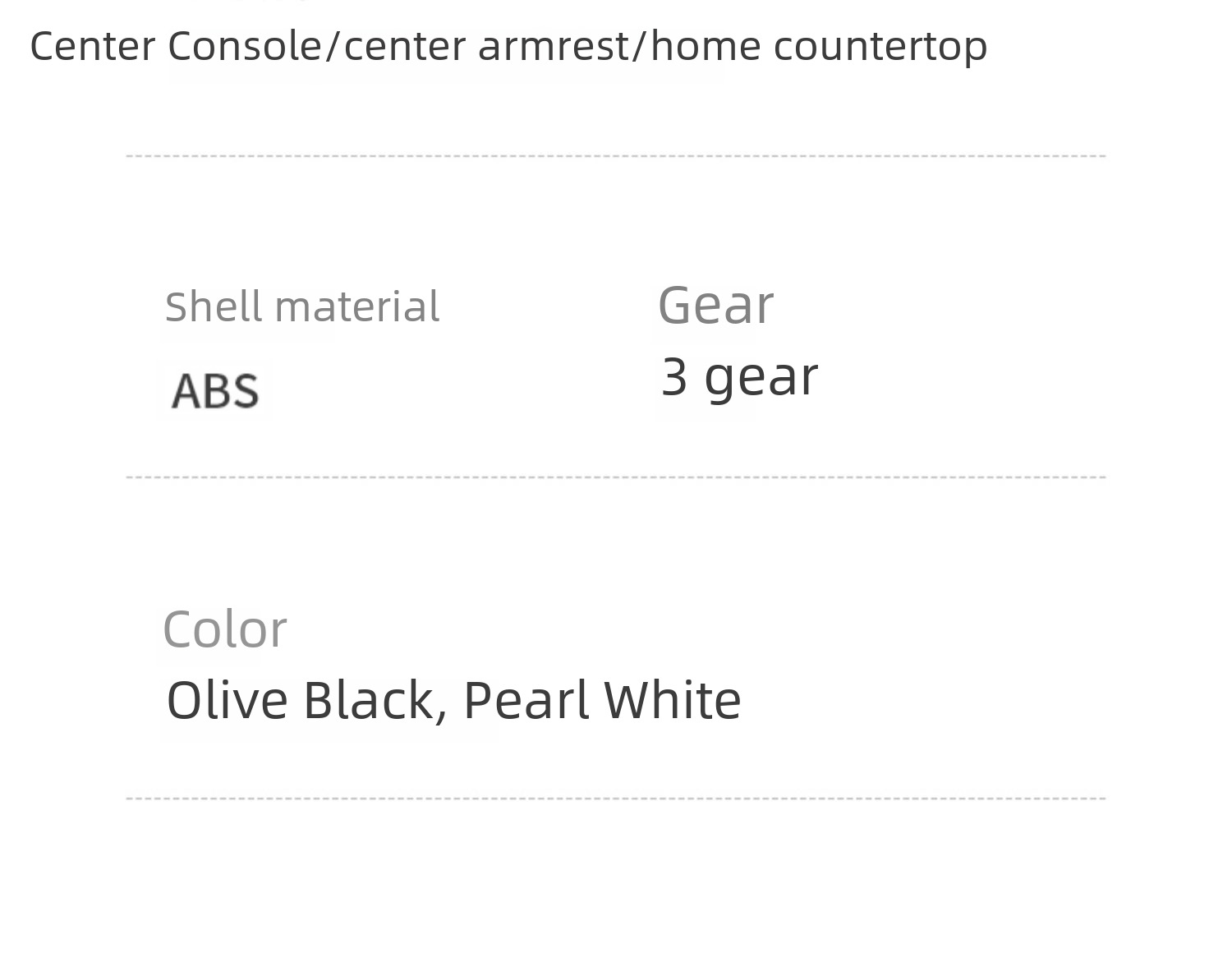The width and height of the screenshot is (1232, 972).
Task: Click the gray "Color" heading
Action: coord(224,630)
